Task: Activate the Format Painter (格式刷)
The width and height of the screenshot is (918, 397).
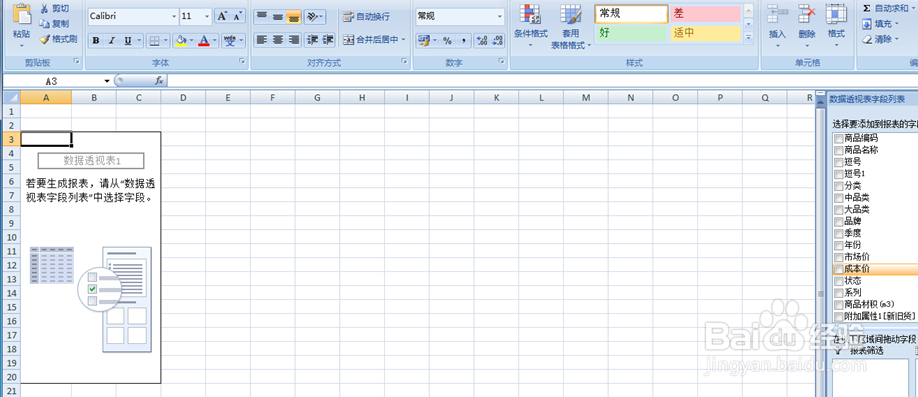Action: point(59,39)
